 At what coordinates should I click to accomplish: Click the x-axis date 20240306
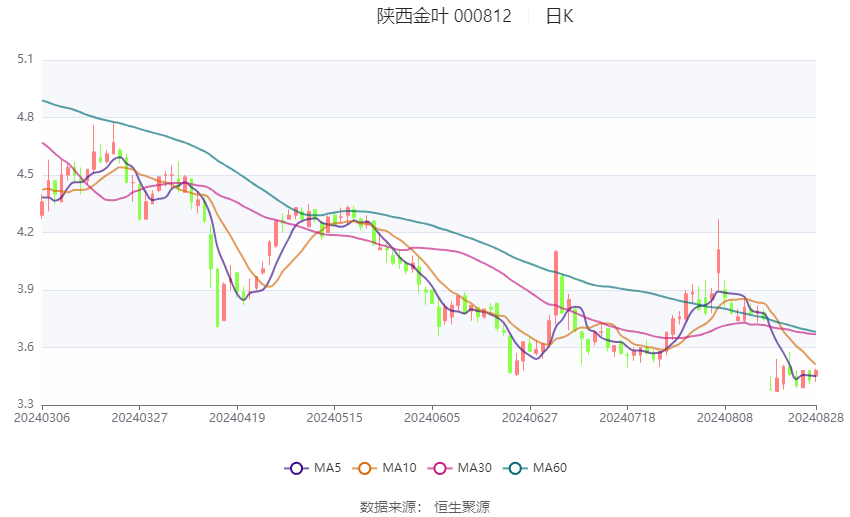click(42, 418)
